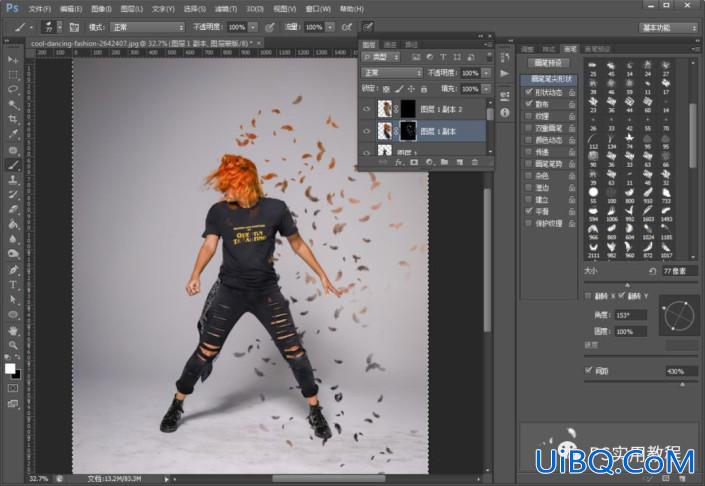Click the create new layer icon

click(x=460, y=162)
